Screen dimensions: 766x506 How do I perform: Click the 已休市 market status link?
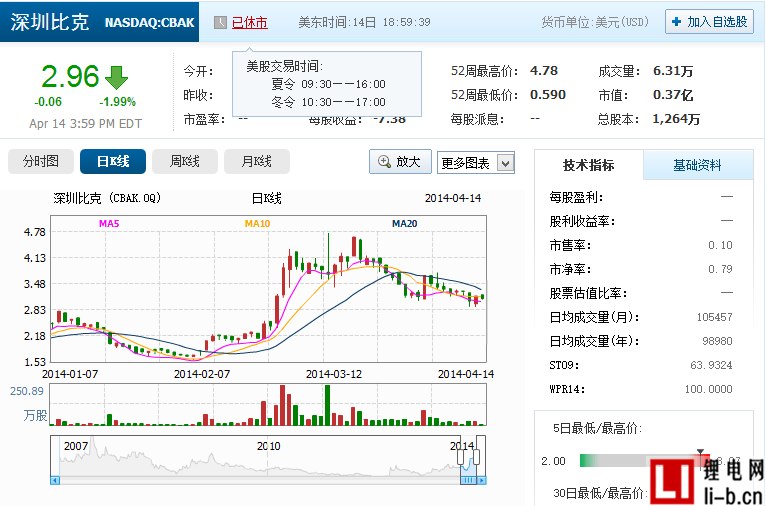(250, 22)
